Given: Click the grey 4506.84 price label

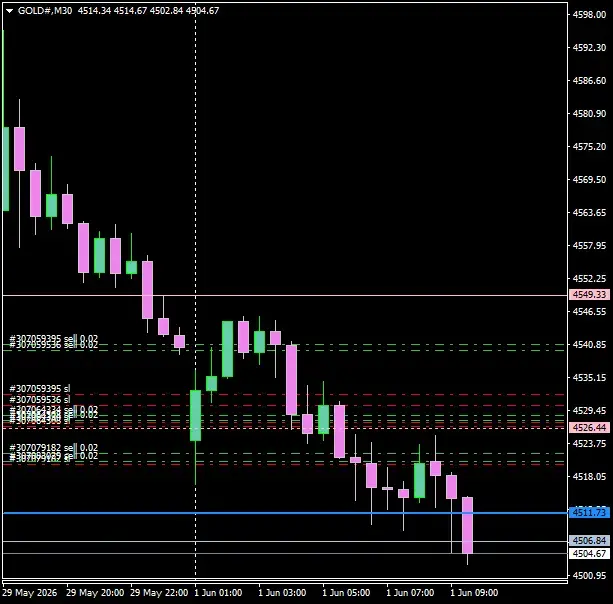Looking at the screenshot, I should coord(589,540).
